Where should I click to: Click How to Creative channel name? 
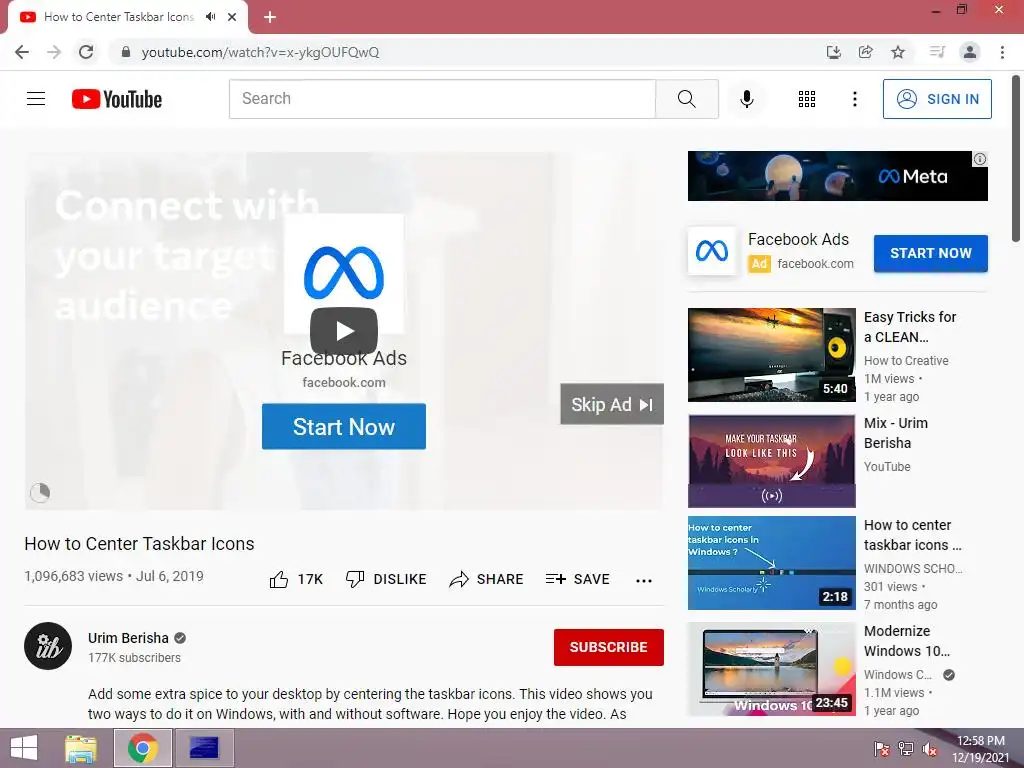[906, 360]
